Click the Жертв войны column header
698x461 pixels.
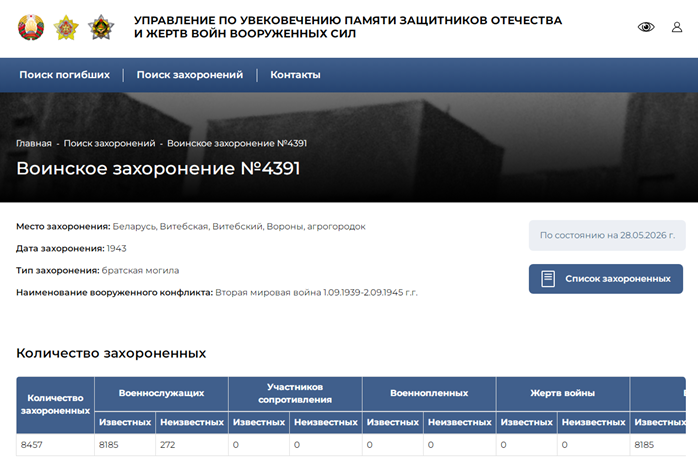[563, 393]
